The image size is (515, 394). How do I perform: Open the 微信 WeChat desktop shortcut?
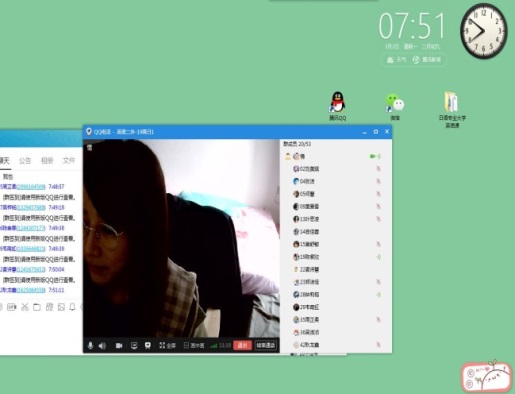pyautogui.click(x=395, y=107)
